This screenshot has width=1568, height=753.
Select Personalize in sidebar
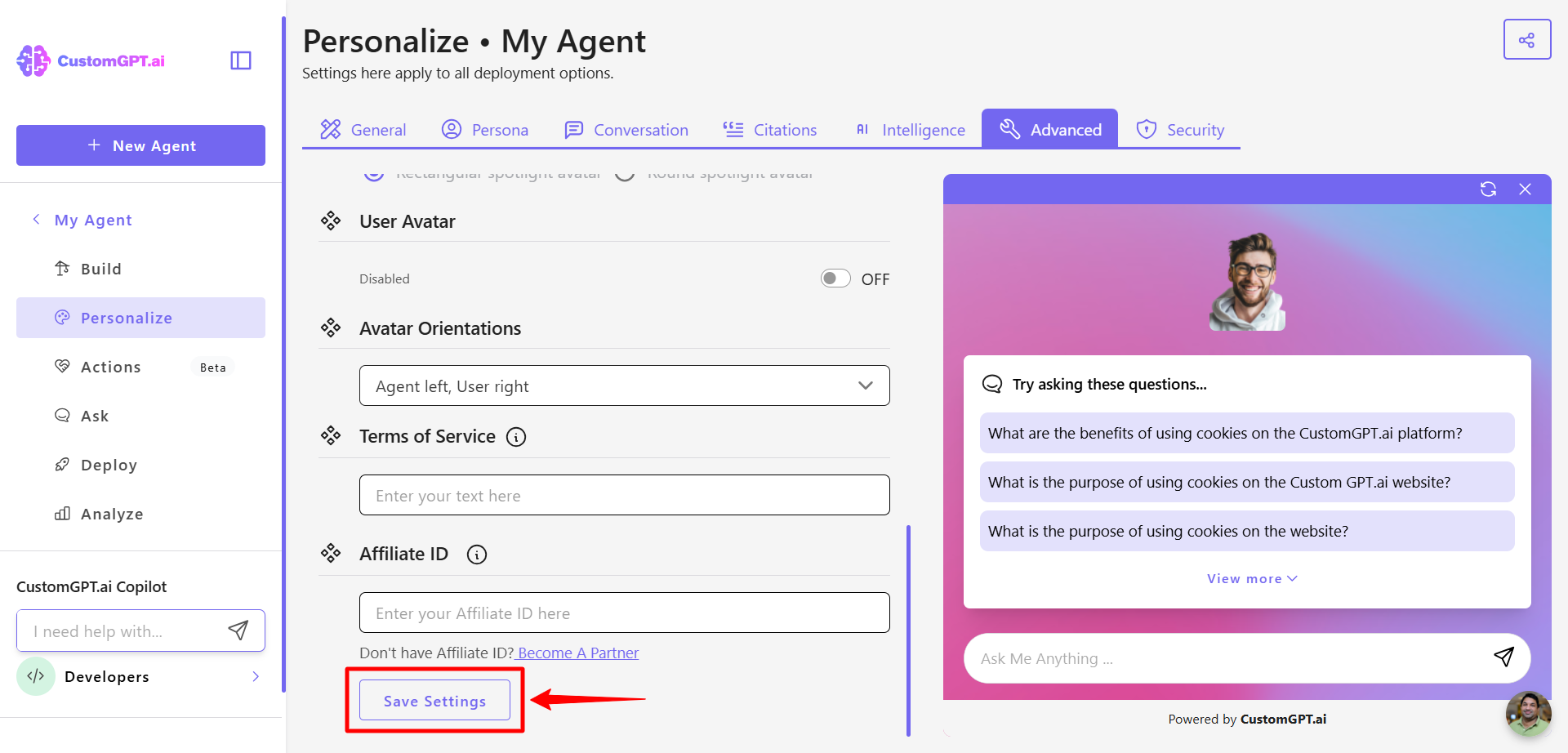click(x=140, y=318)
